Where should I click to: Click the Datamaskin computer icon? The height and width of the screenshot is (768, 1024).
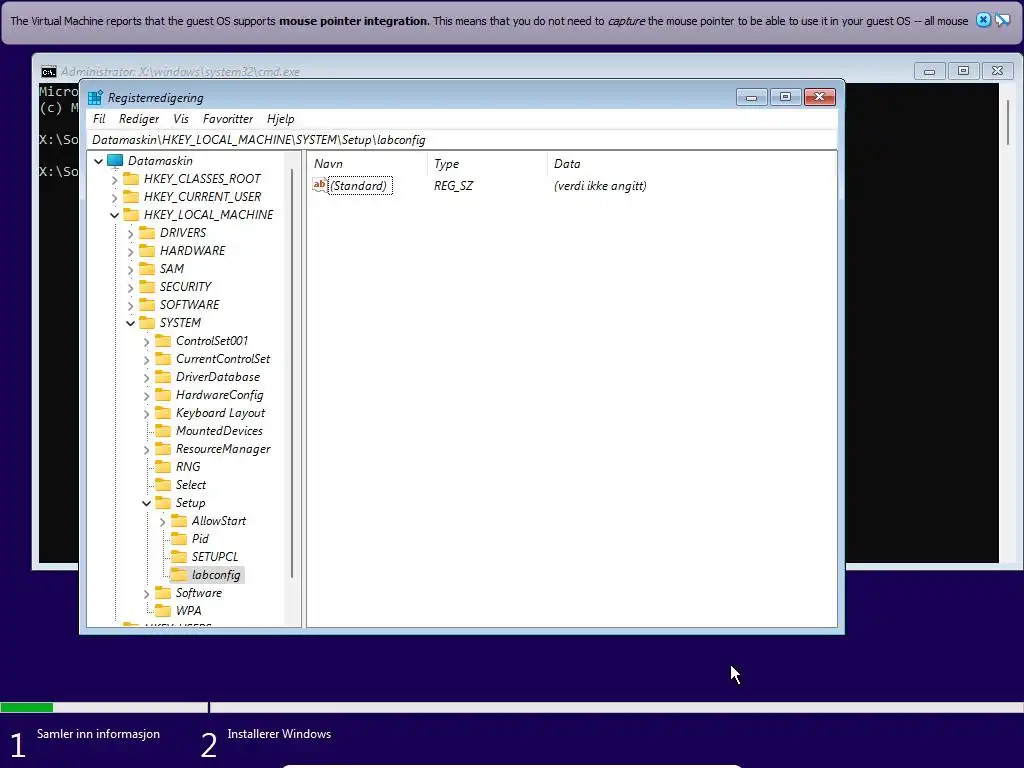tap(115, 161)
